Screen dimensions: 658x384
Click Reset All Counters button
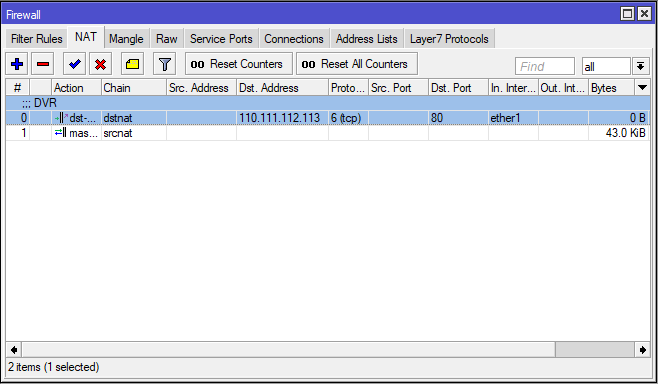357,64
